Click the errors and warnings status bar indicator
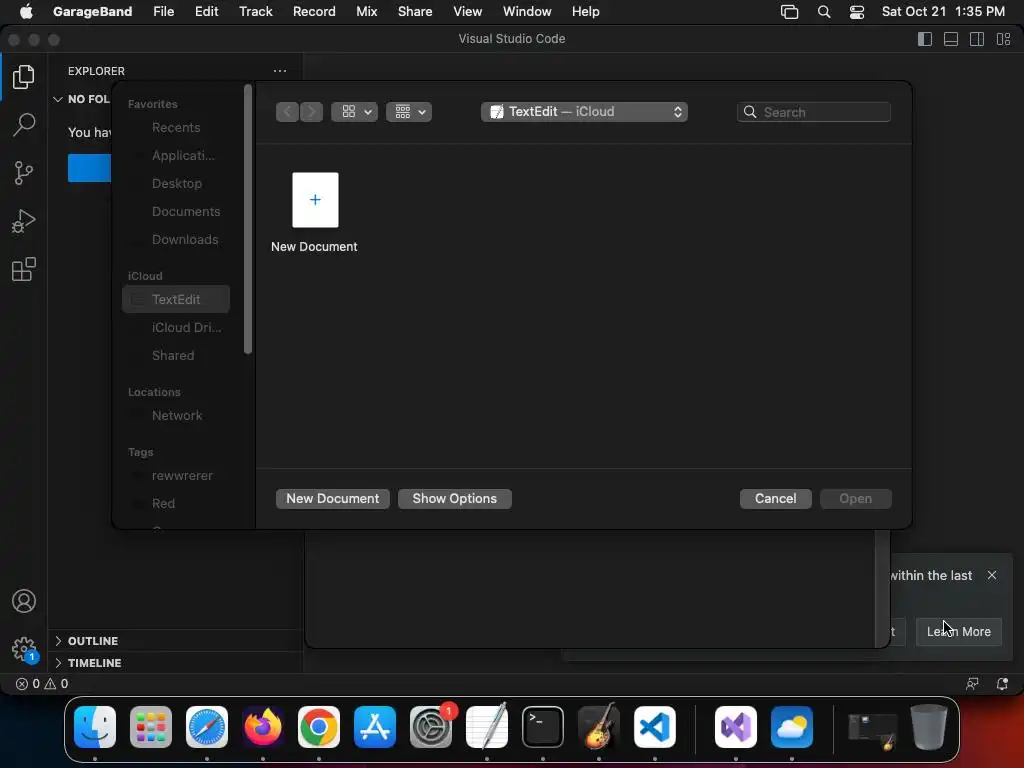1024x768 pixels. click(x=42, y=684)
